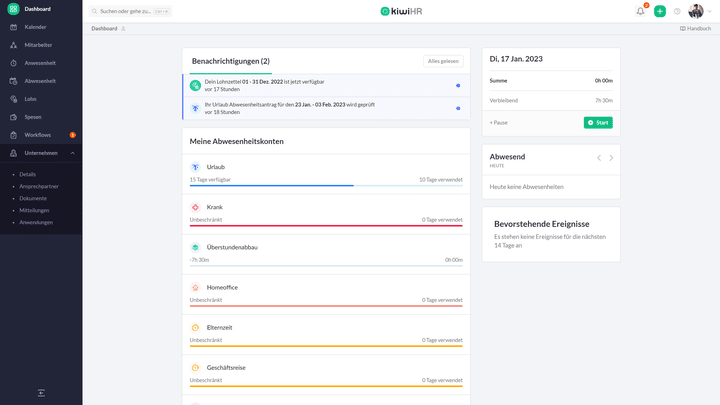Collapse the Unternehmen sidebar section

(x=72, y=153)
